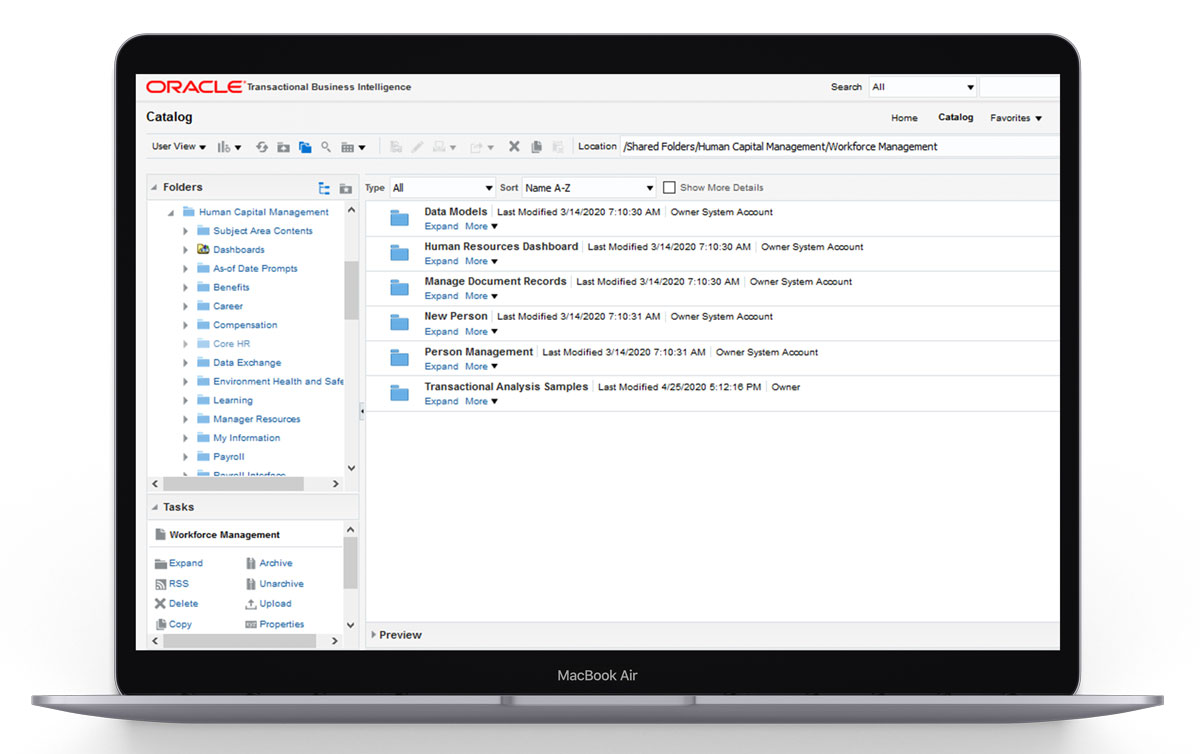This screenshot has width=1200, height=754.
Task: Open the More menu for Data Models
Action: coord(481,227)
